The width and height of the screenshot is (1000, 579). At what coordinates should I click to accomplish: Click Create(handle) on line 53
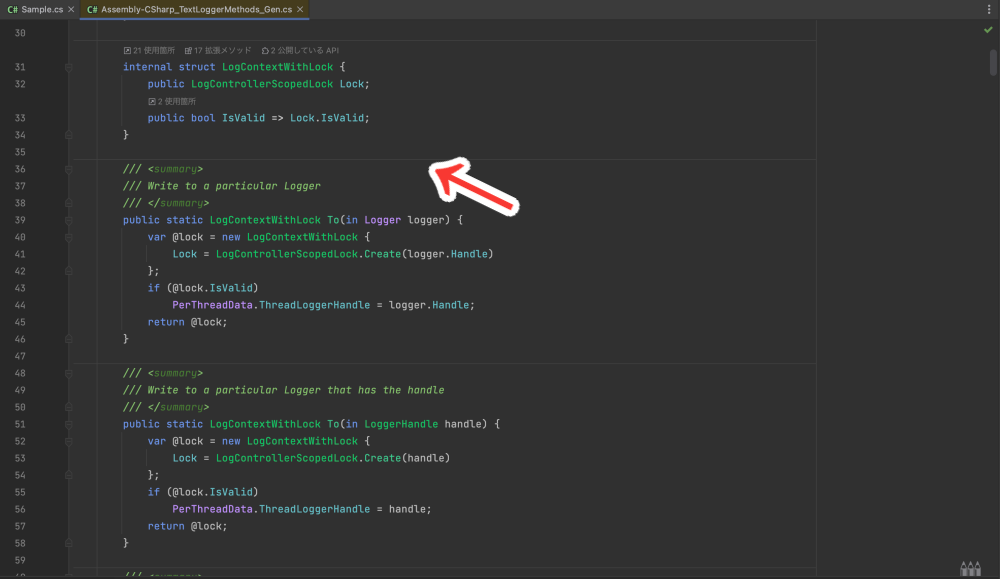(407, 458)
